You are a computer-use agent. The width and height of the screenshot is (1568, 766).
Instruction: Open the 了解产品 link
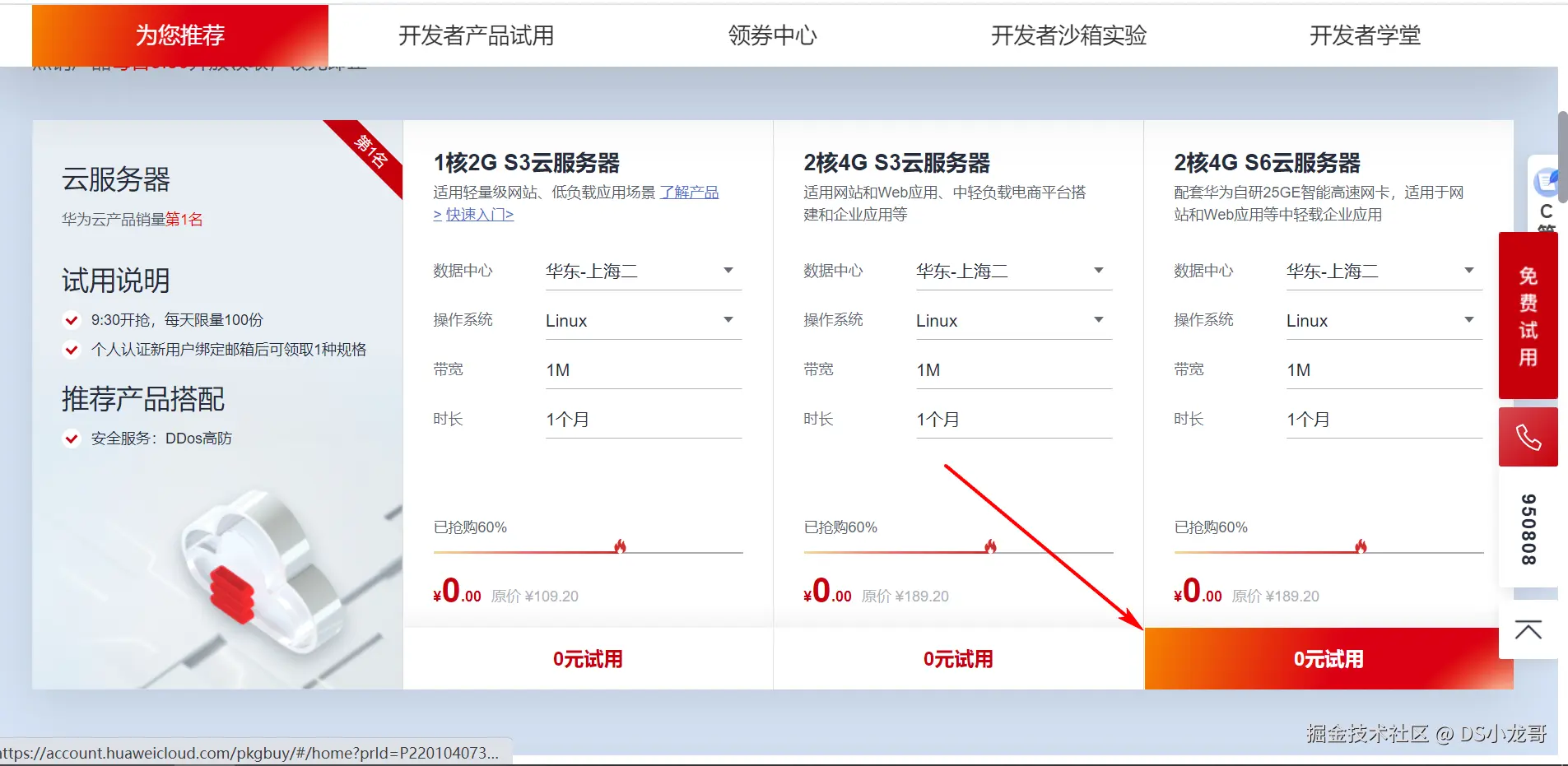689,193
